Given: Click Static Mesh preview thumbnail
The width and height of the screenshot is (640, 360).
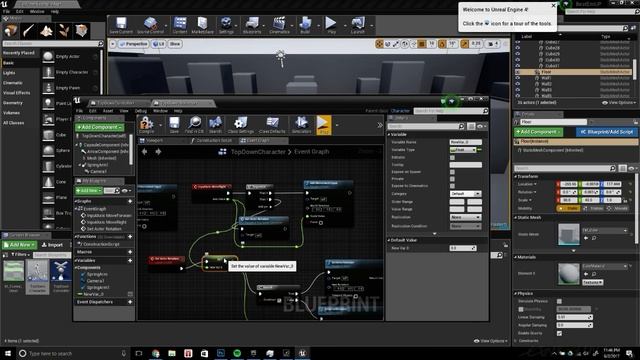Looking at the screenshot, I should [569, 234].
